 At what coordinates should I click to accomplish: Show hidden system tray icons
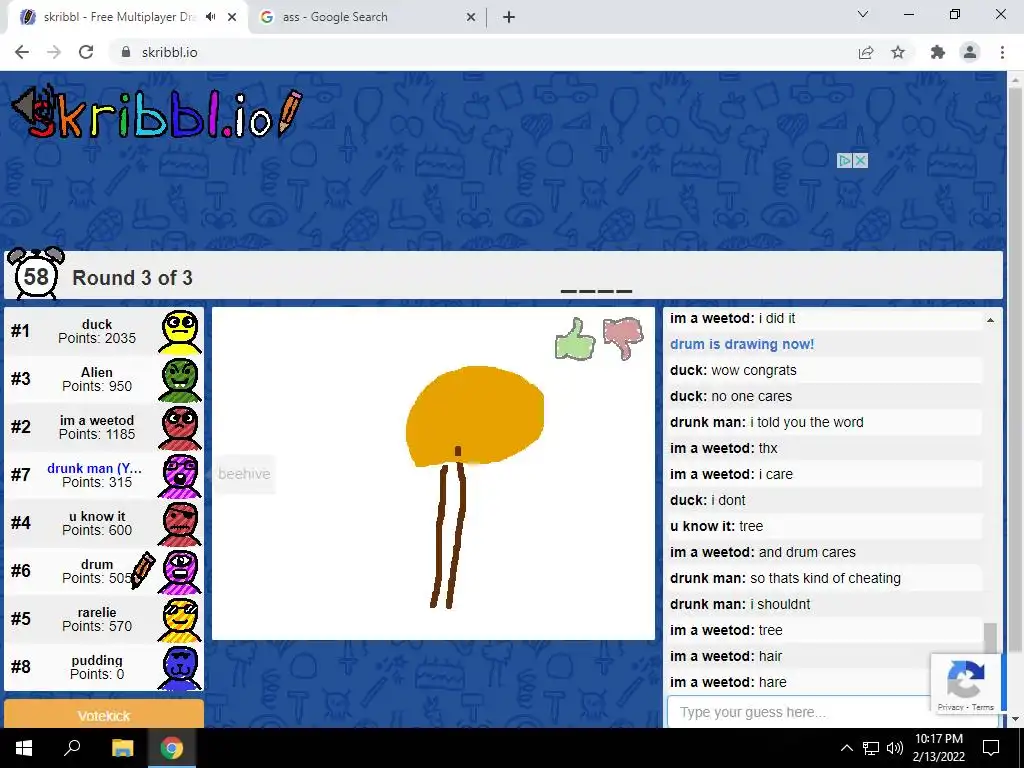pos(846,748)
